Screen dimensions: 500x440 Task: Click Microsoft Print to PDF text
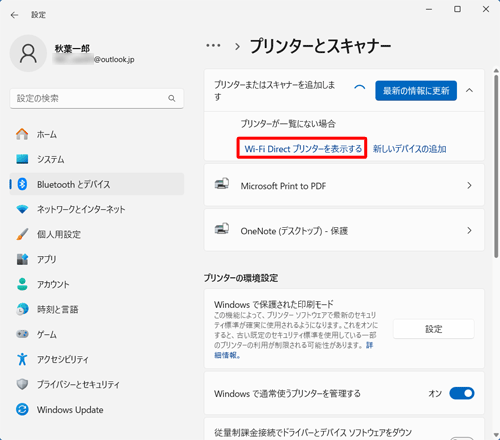click(x=283, y=186)
